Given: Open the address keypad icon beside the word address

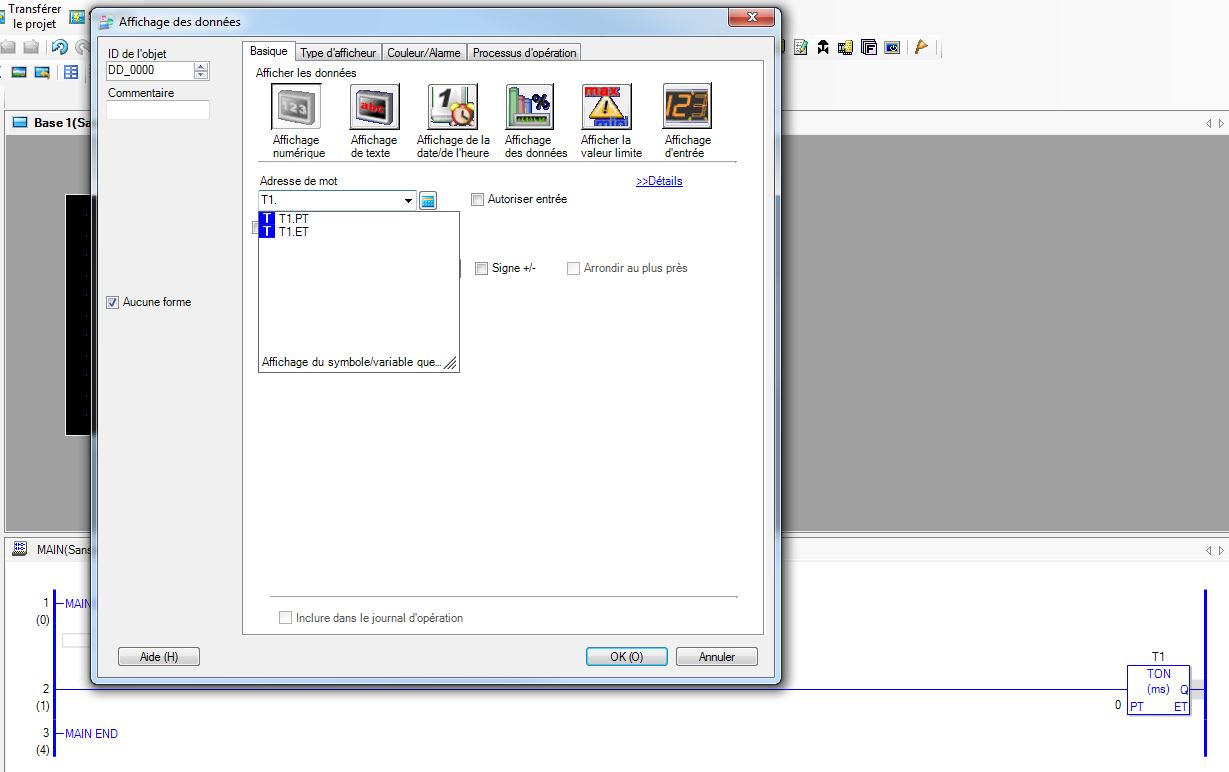Looking at the screenshot, I should click(428, 201).
